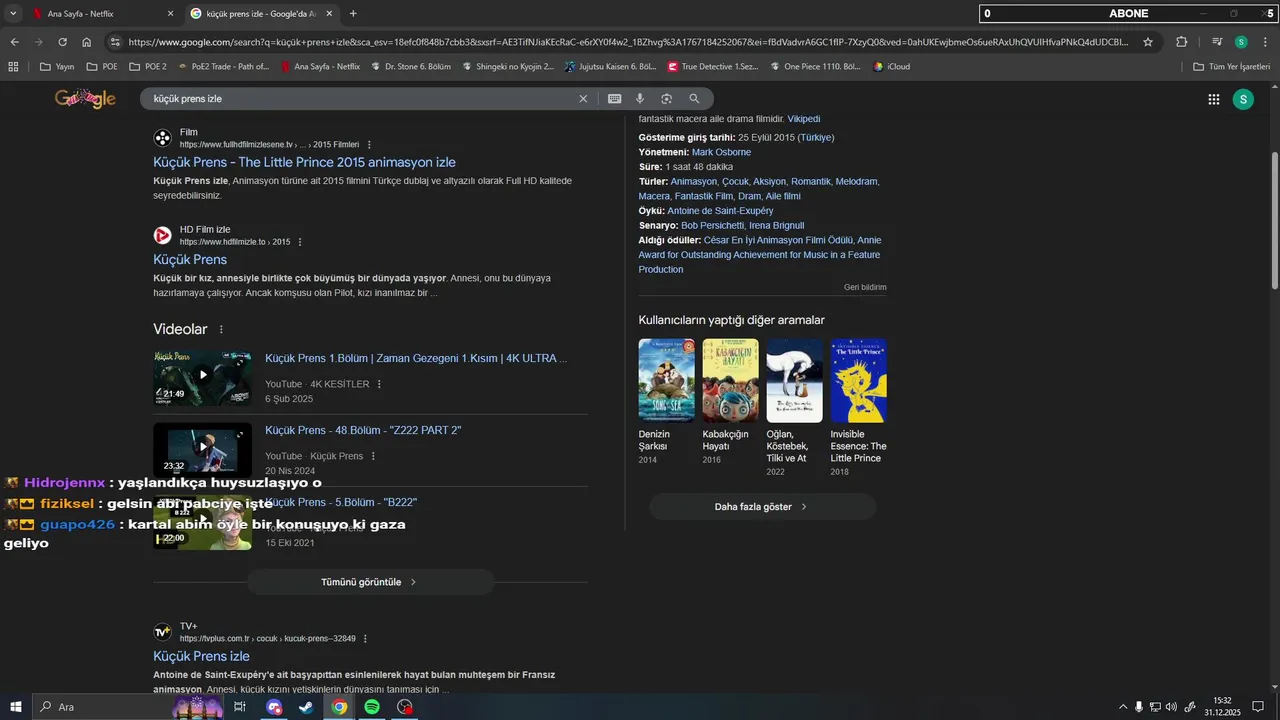Open the Chrome extensions puzzle icon
Viewport: 1280px width, 720px height.
[1181, 42]
